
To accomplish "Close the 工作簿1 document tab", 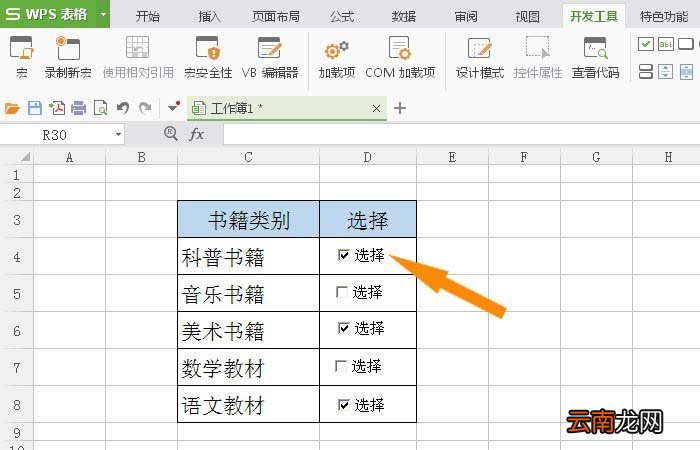I will pyautogui.click(x=376, y=108).
